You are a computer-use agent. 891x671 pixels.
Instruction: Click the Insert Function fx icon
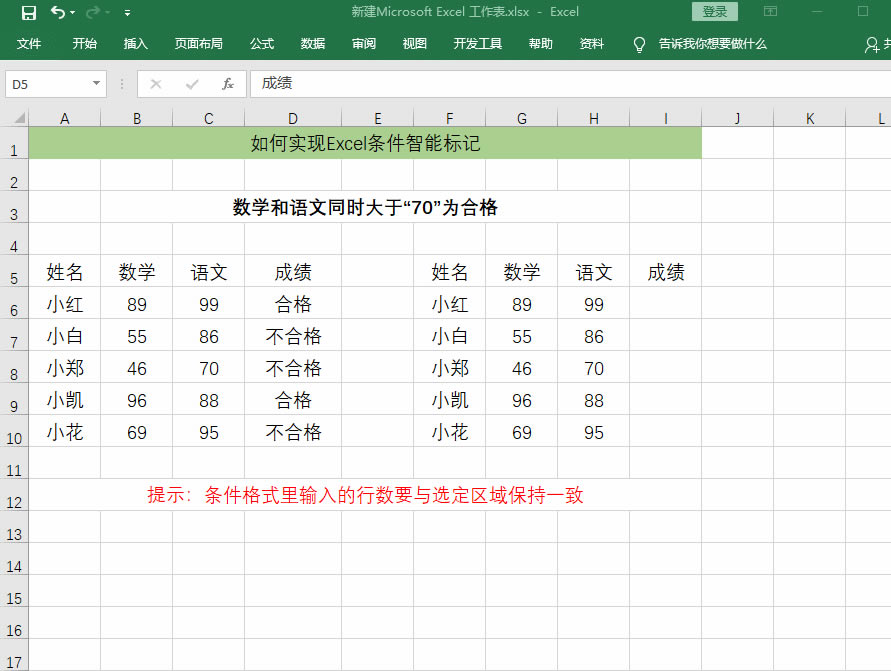228,84
